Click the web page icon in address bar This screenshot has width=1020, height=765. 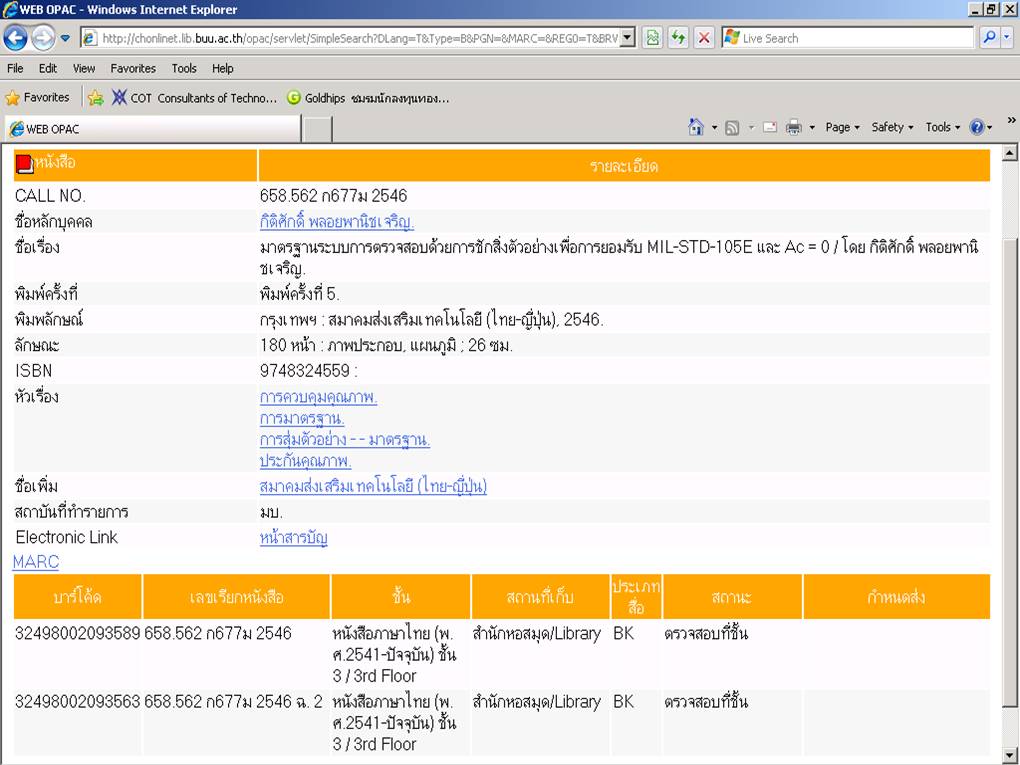[90, 38]
